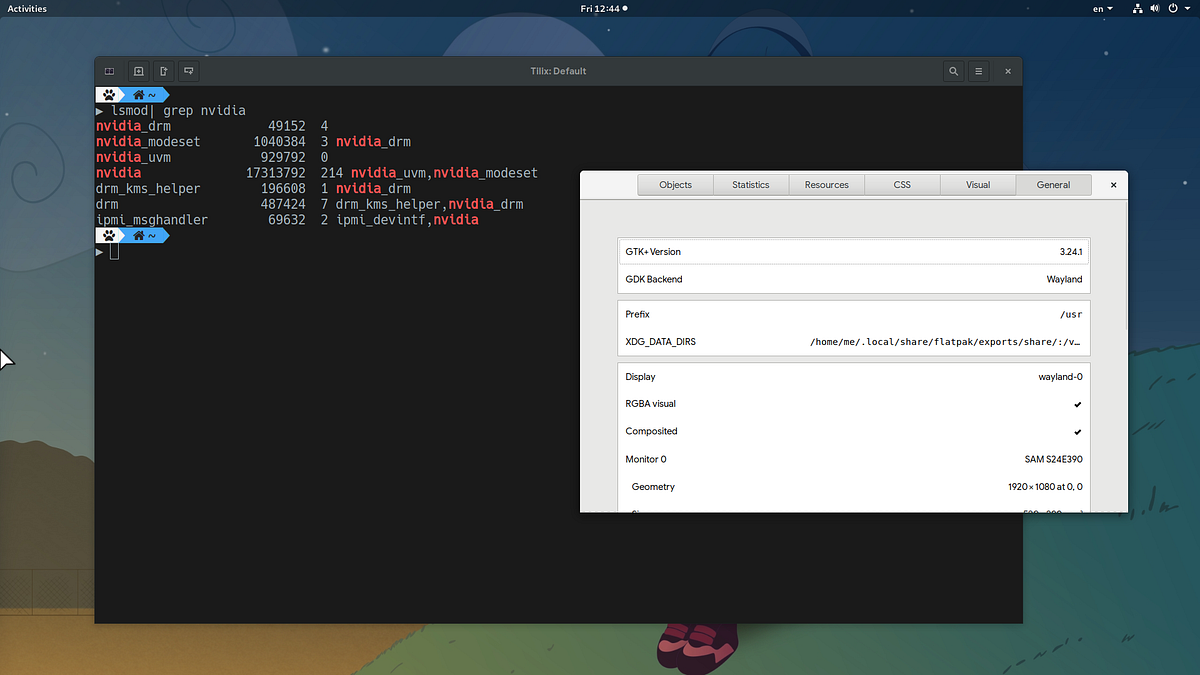Open the en keyboard layout dropdown
The width and height of the screenshot is (1200, 675).
tap(1102, 8)
